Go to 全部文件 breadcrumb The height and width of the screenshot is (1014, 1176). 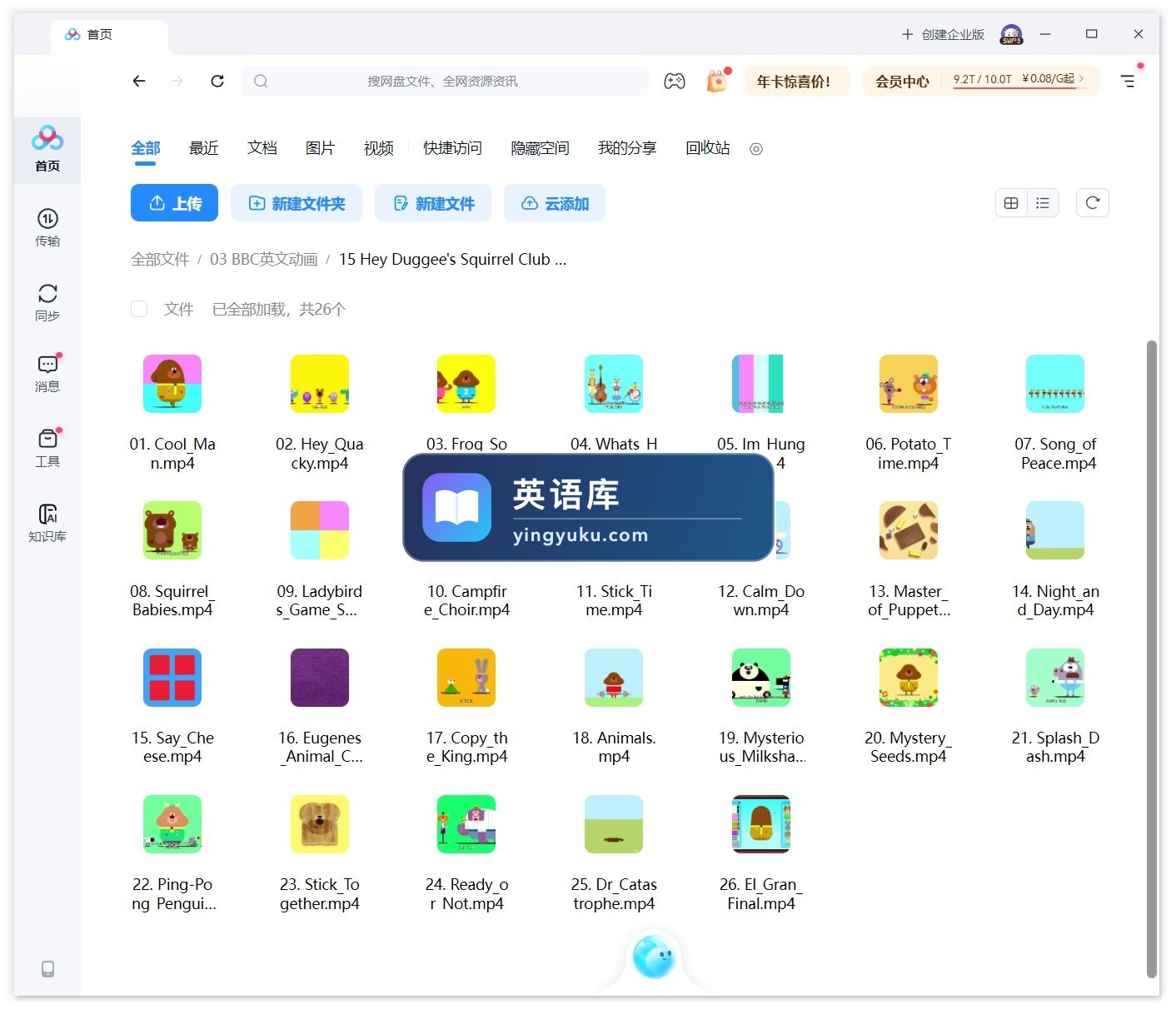(160, 259)
